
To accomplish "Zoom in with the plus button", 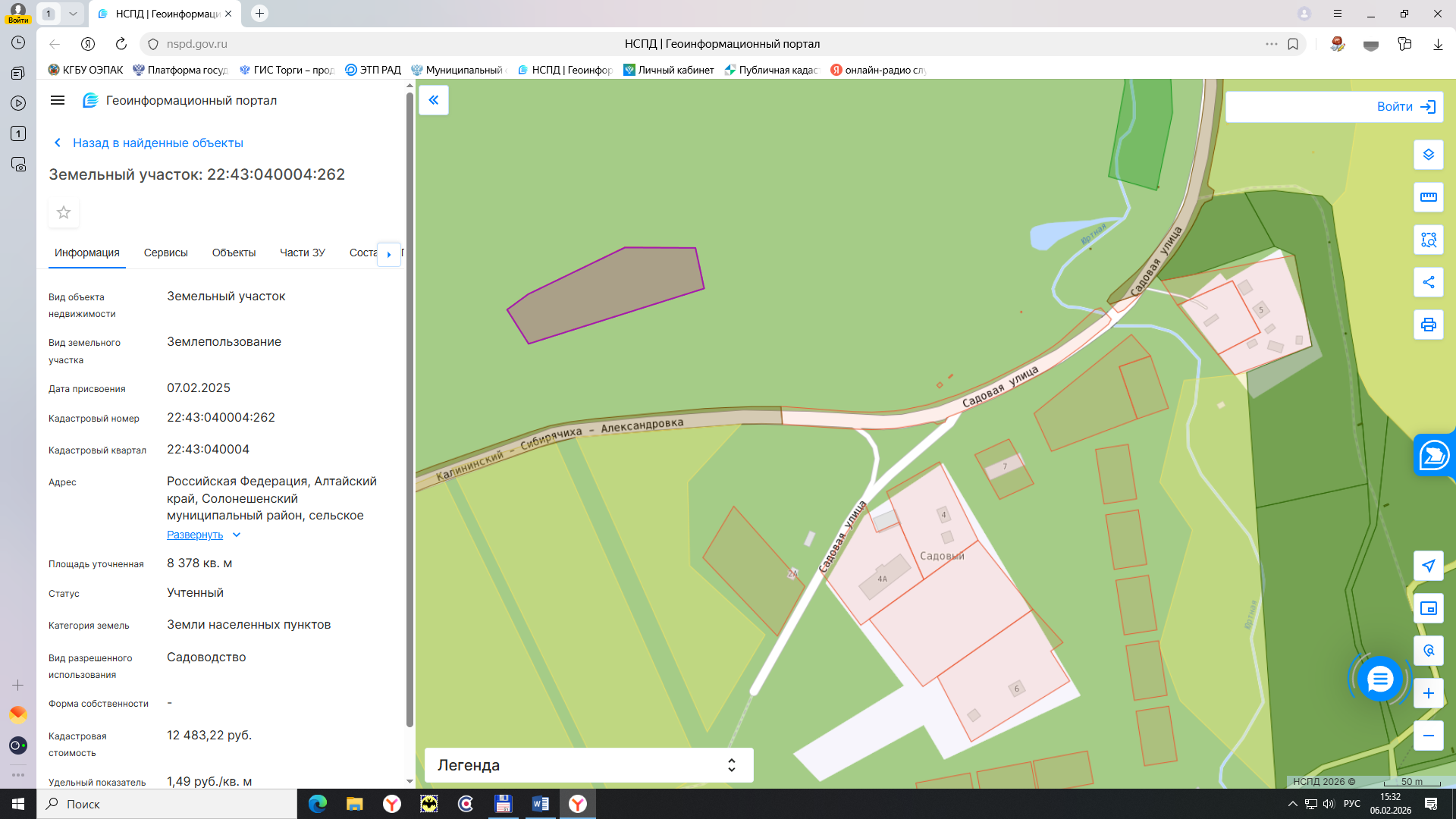I will coord(1428,693).
